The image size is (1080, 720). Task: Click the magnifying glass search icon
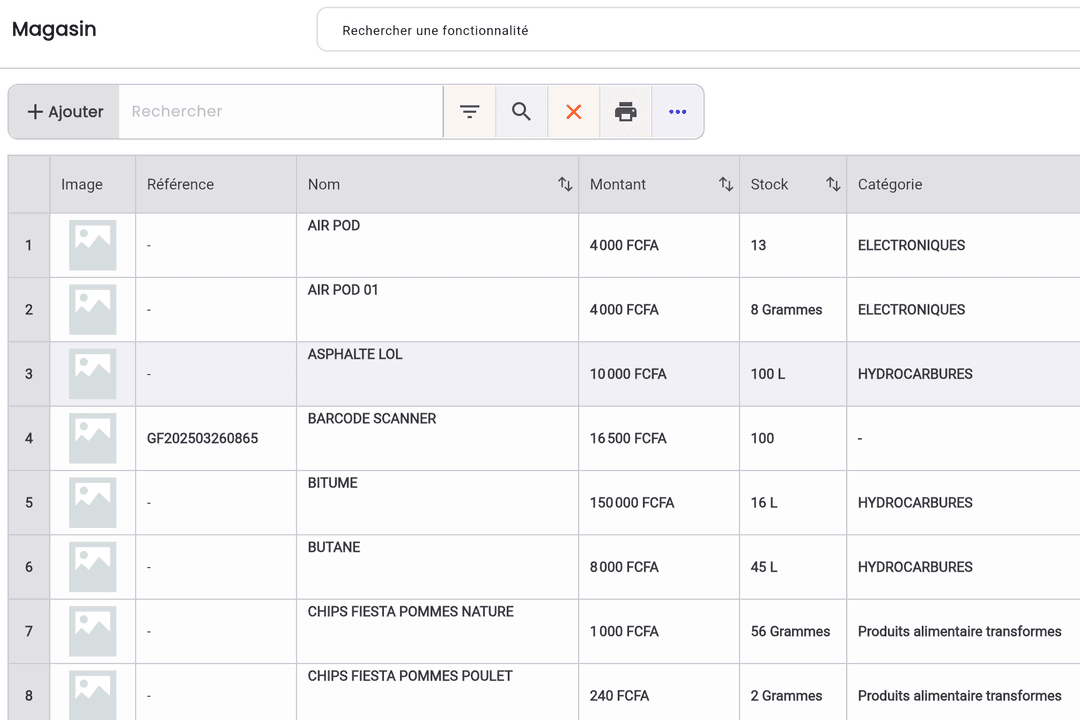point(521,112)
